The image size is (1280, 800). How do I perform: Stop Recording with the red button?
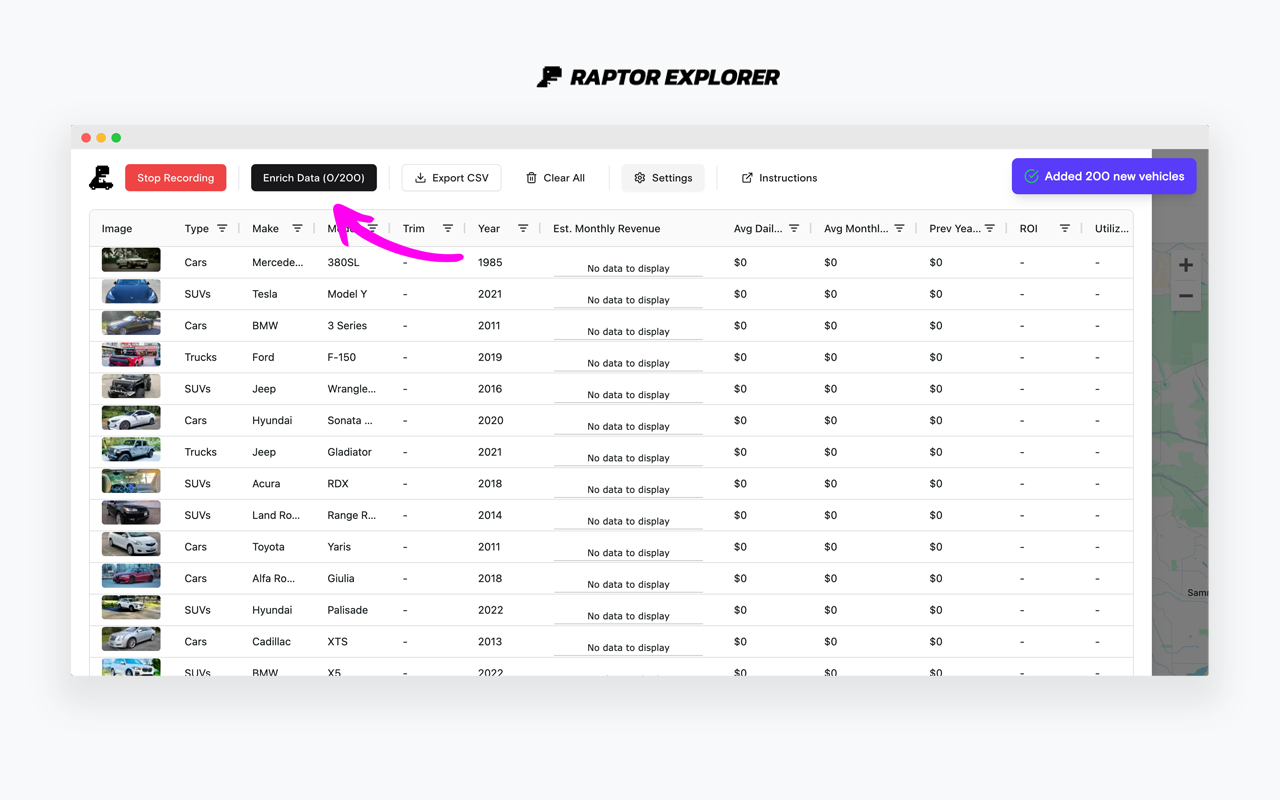[x=176, y=178]
